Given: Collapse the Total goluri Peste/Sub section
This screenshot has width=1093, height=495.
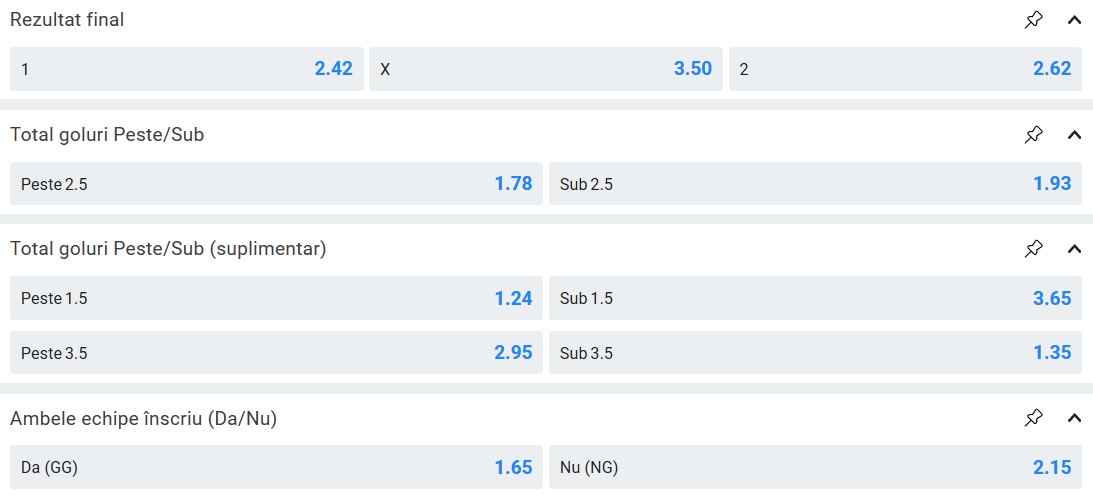Looking at the screenshot, I should click(1074, 134).
